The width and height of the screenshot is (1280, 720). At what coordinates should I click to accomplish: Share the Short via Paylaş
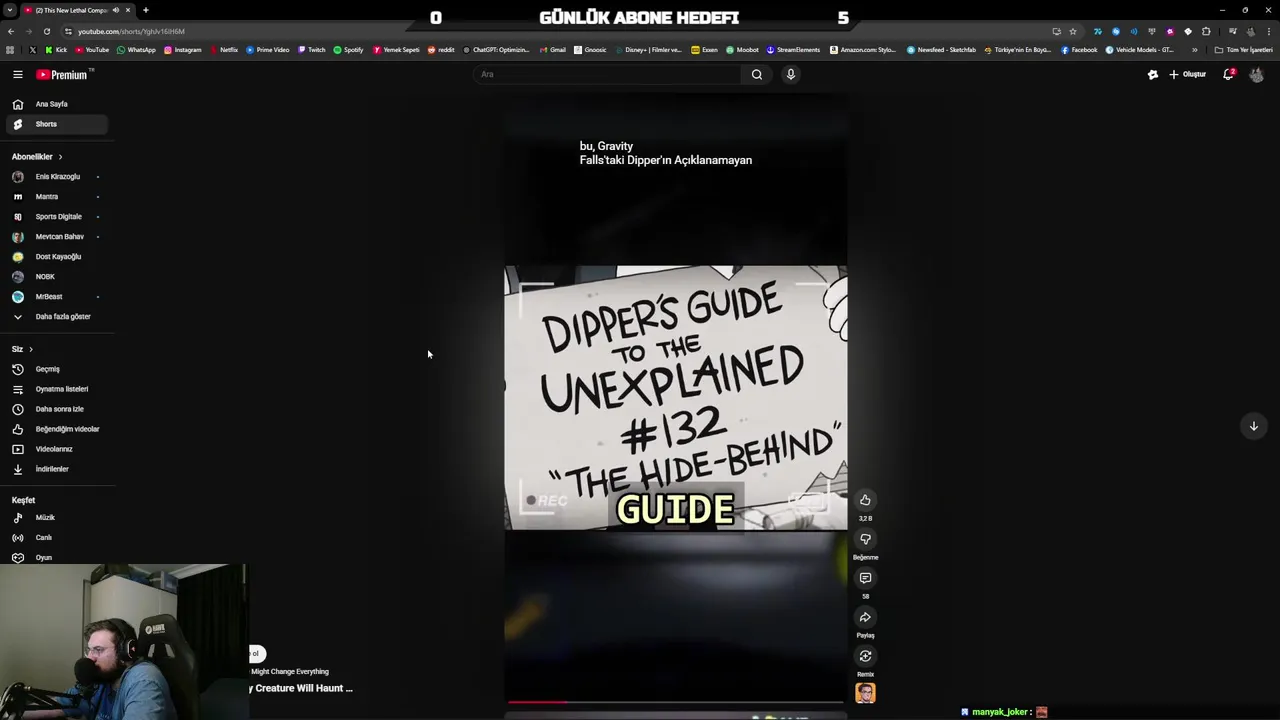pyautogui.click(x=865, y=617)
